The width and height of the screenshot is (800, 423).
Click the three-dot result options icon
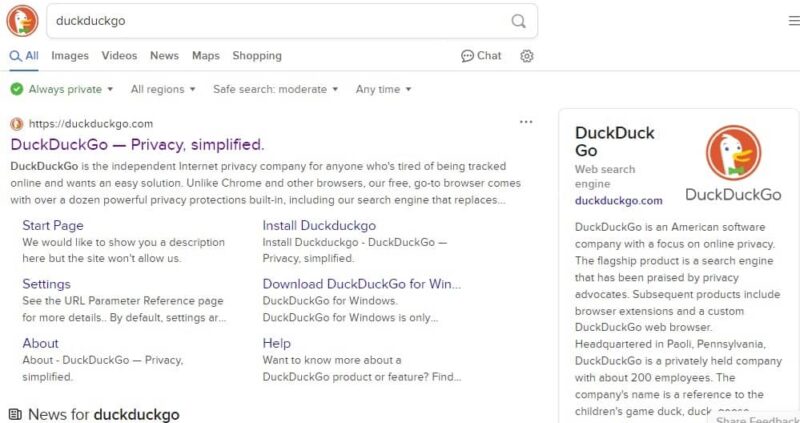point(526,122)
